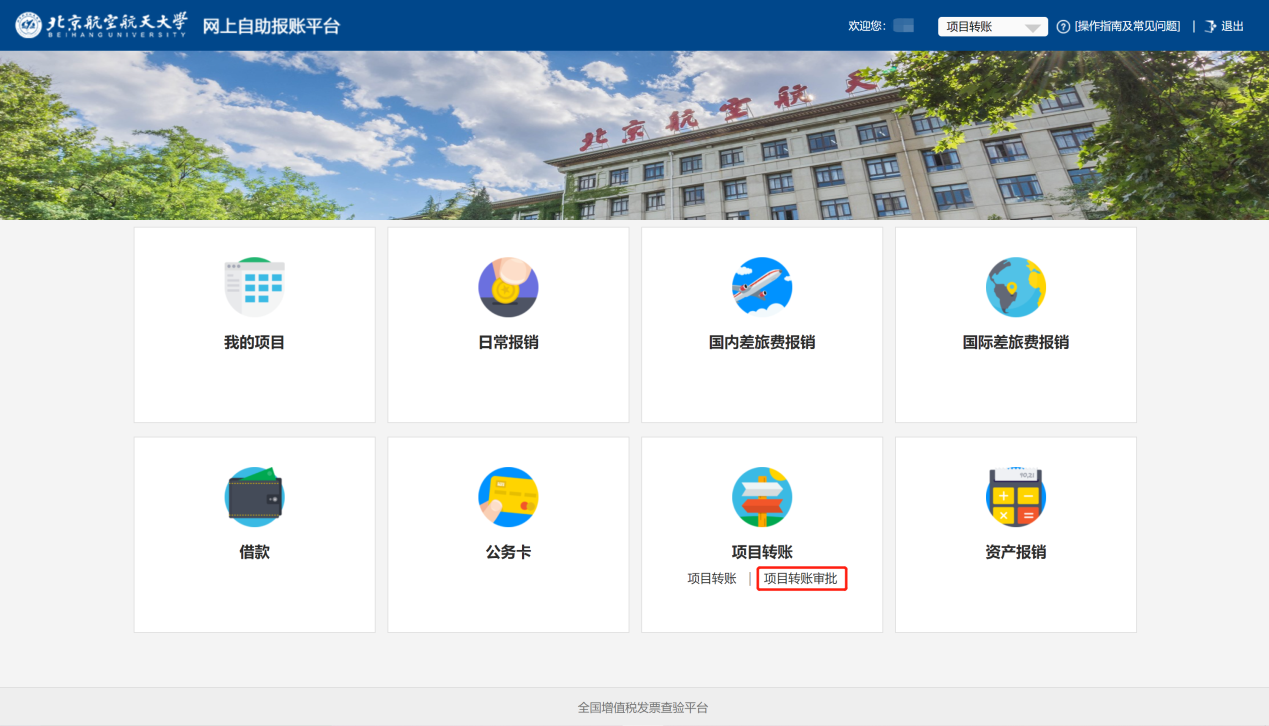Viewport: 1269px width, 726px height.
Task: Click the 借款 wallet icon
Action: pos(254,497)
